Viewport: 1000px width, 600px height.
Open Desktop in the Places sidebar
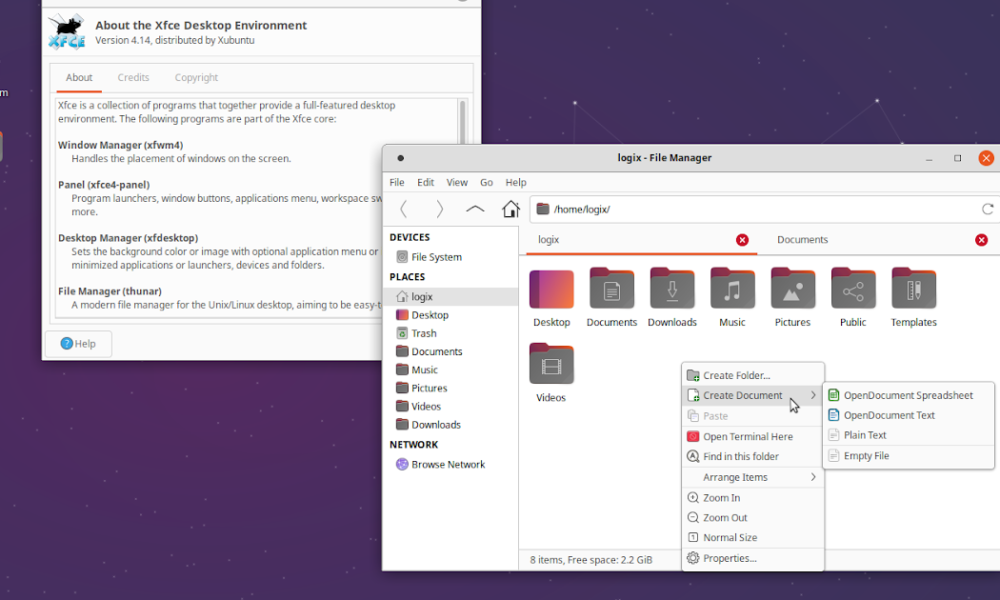pyautogui.click(x=422, y=315)
